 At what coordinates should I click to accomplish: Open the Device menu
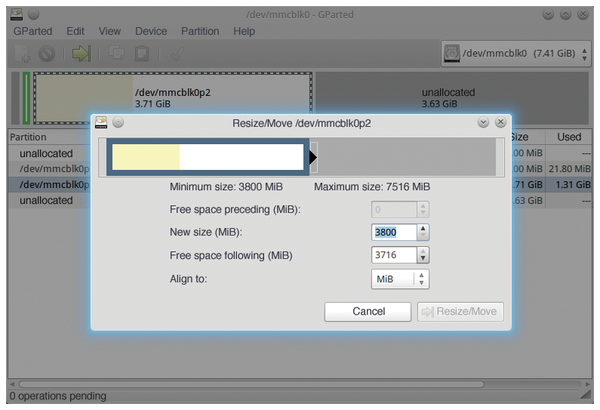tap(151, 31)
